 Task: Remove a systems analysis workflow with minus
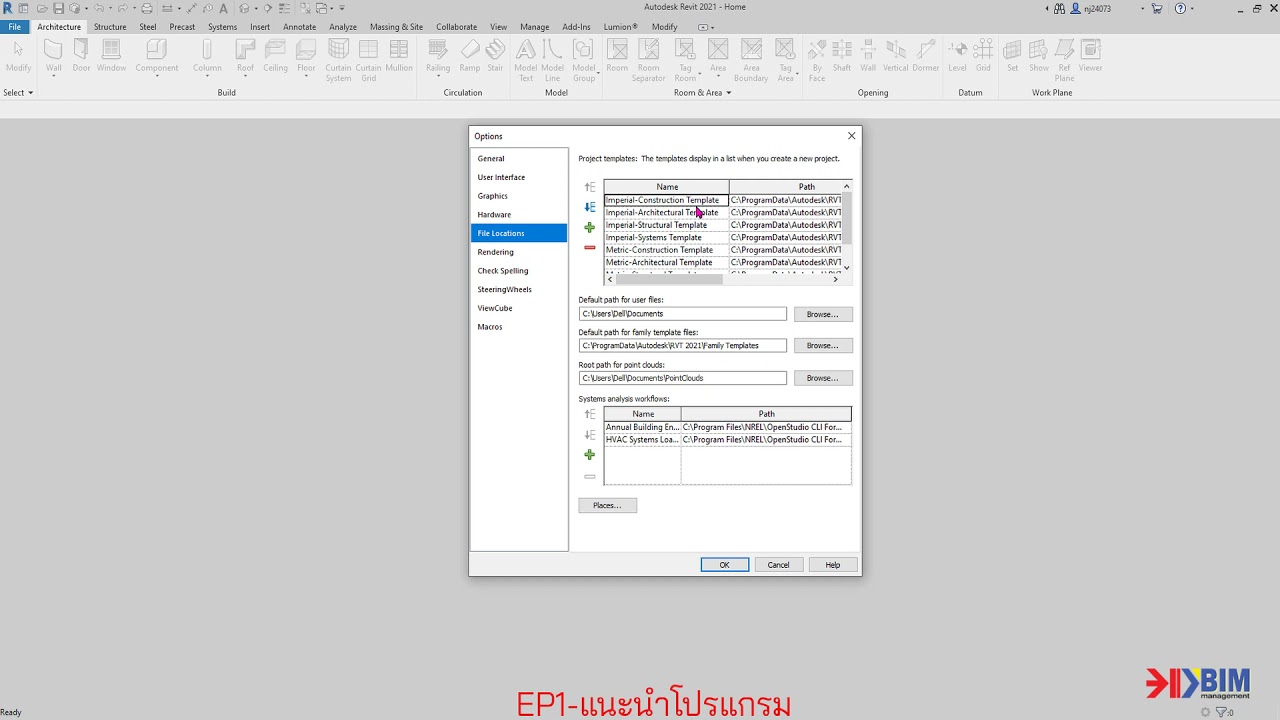tap(590, 476)
